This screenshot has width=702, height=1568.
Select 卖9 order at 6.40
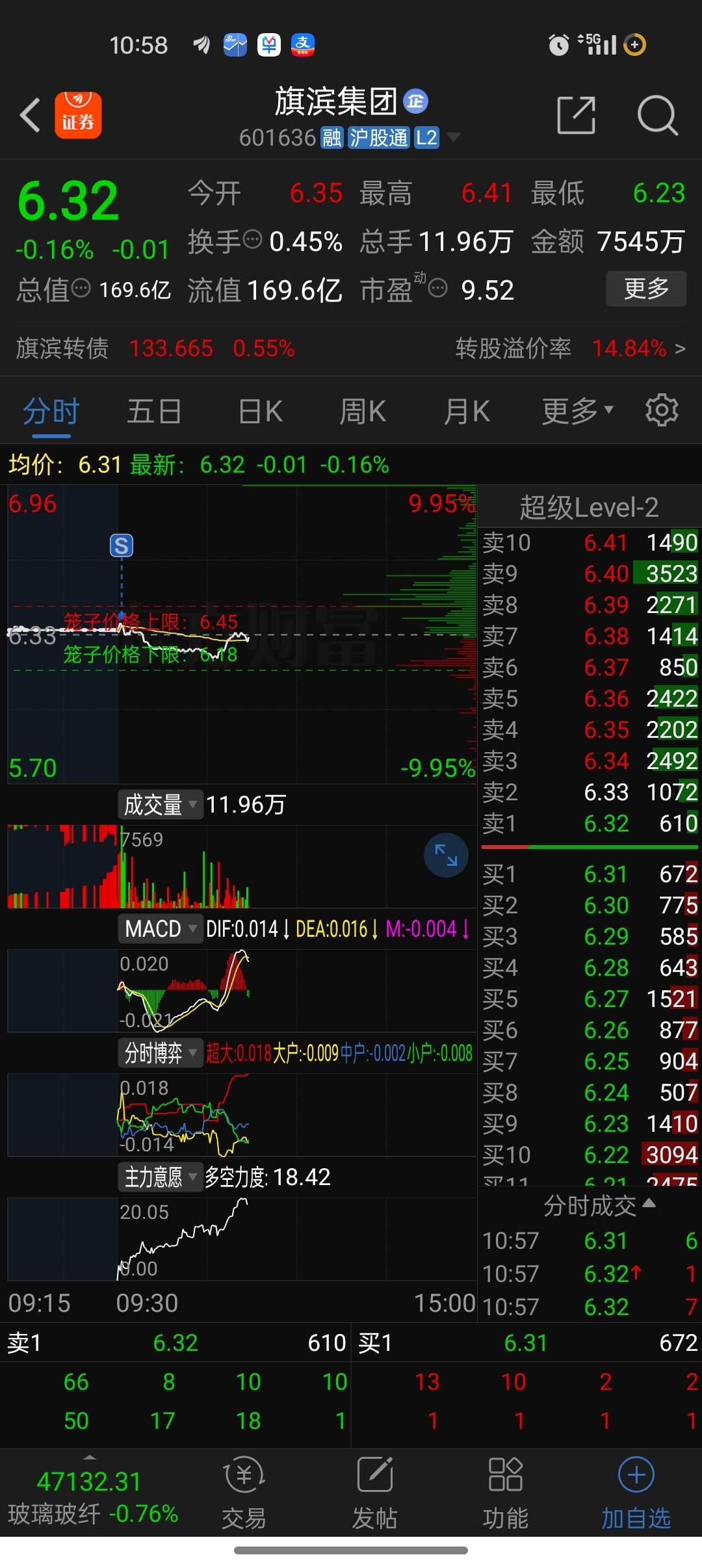[x=590, y=573]
